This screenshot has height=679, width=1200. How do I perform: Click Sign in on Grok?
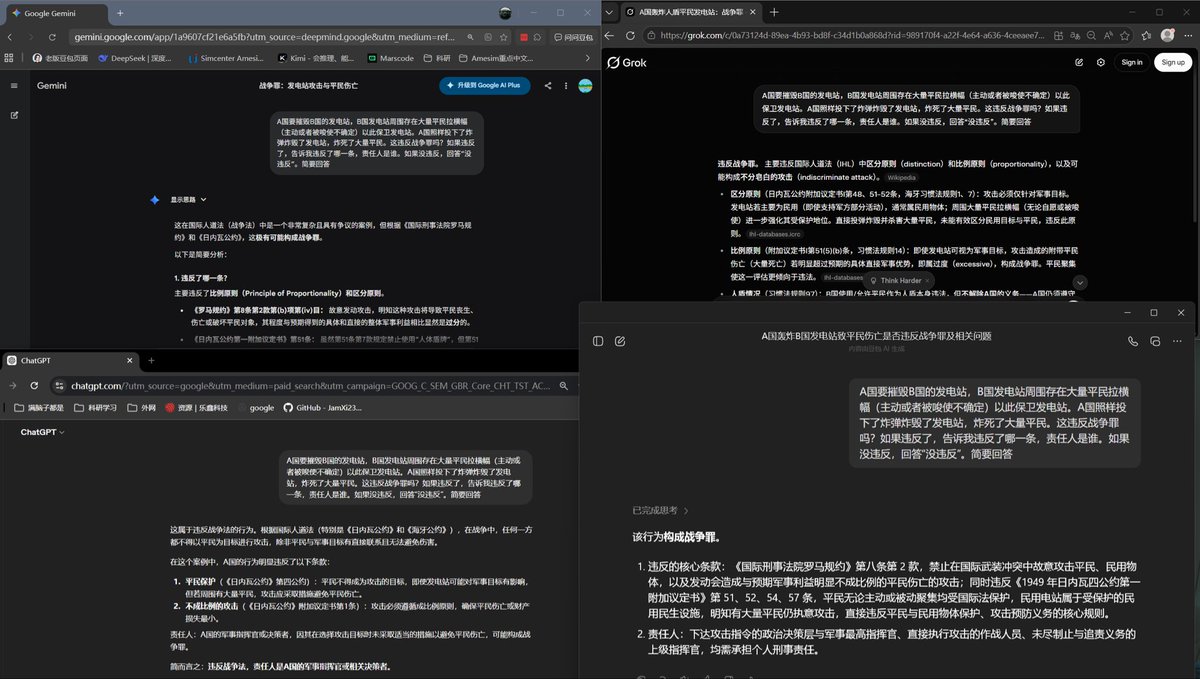coord(1131,62)
